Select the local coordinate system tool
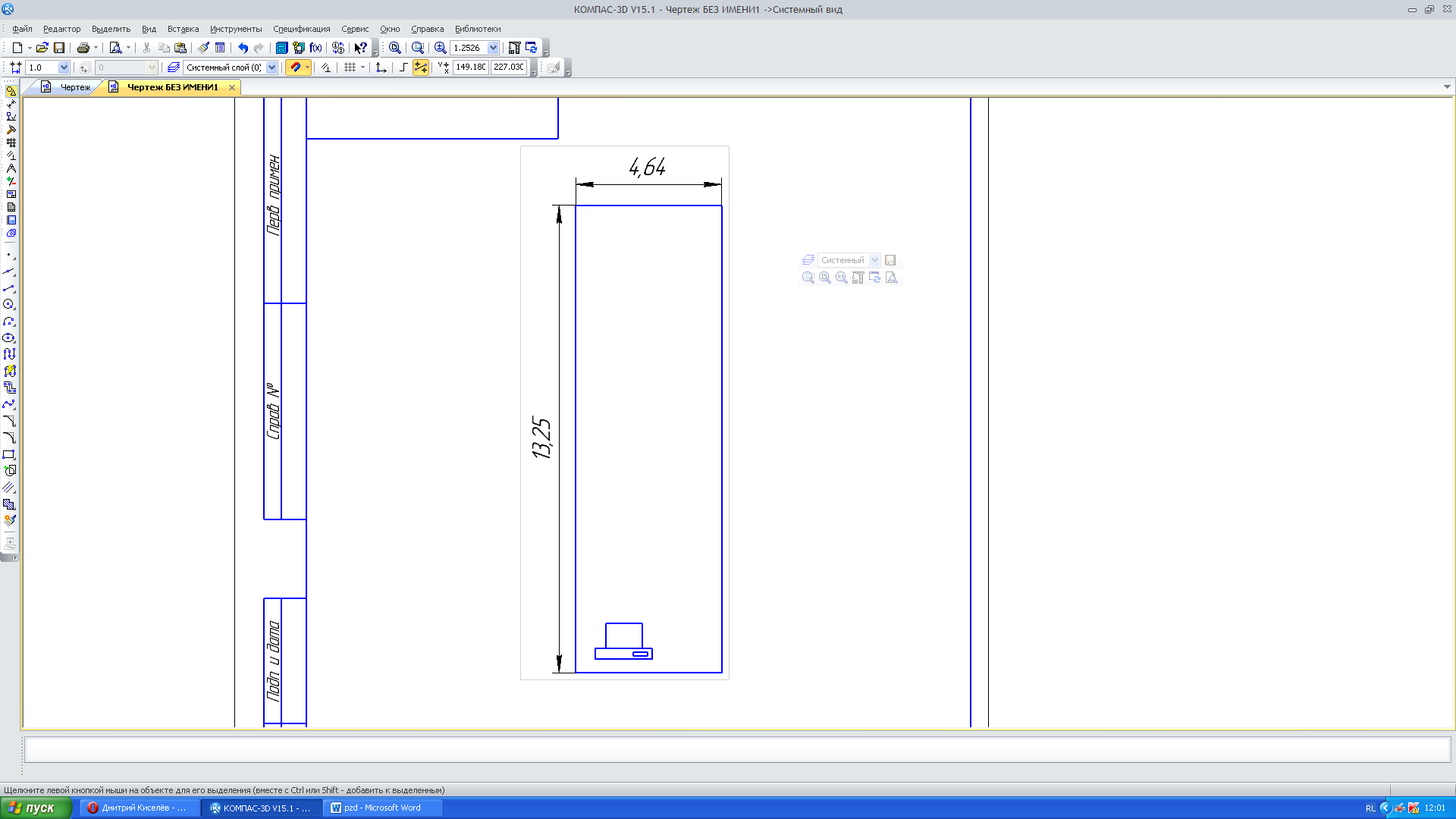This screenshot has width=1456, height=819. point(381,67)
